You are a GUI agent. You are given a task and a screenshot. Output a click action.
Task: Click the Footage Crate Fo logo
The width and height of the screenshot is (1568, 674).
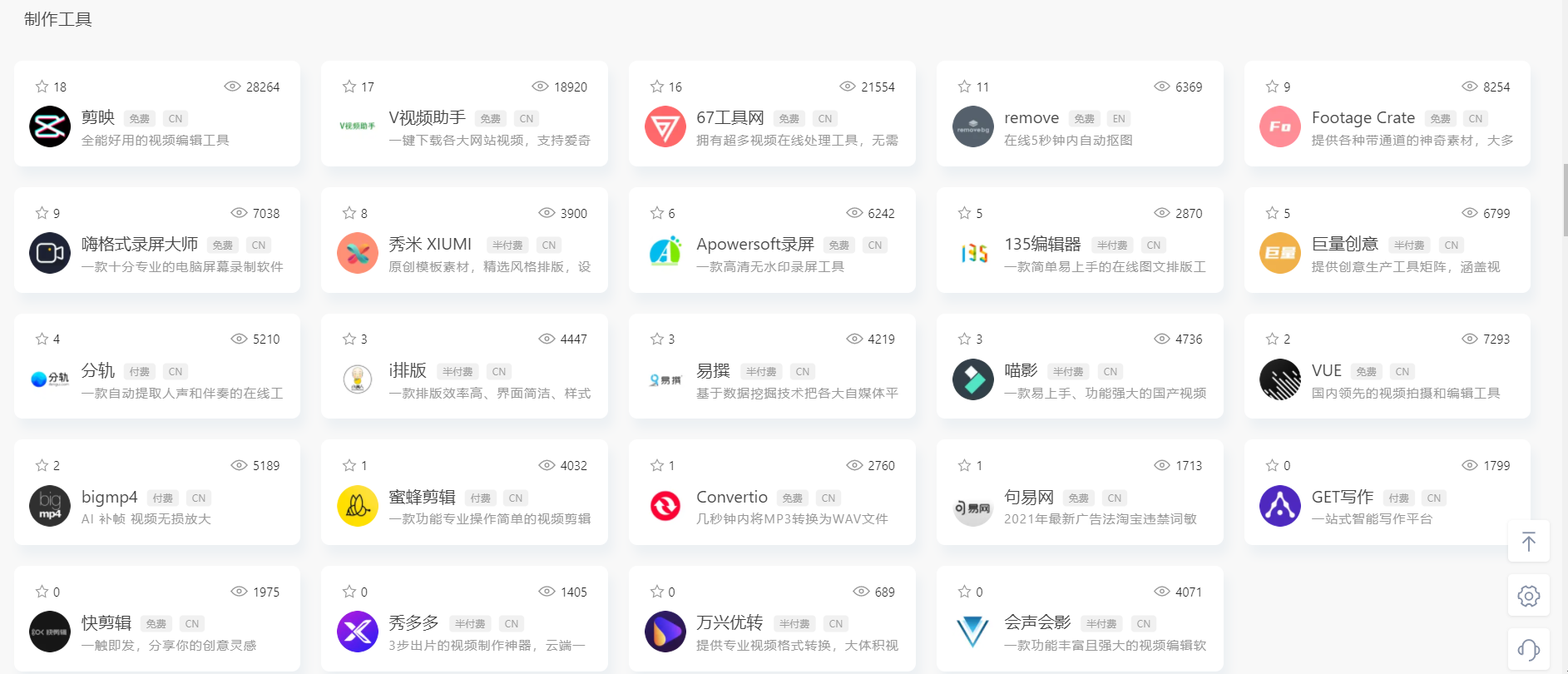point(1280,126)
